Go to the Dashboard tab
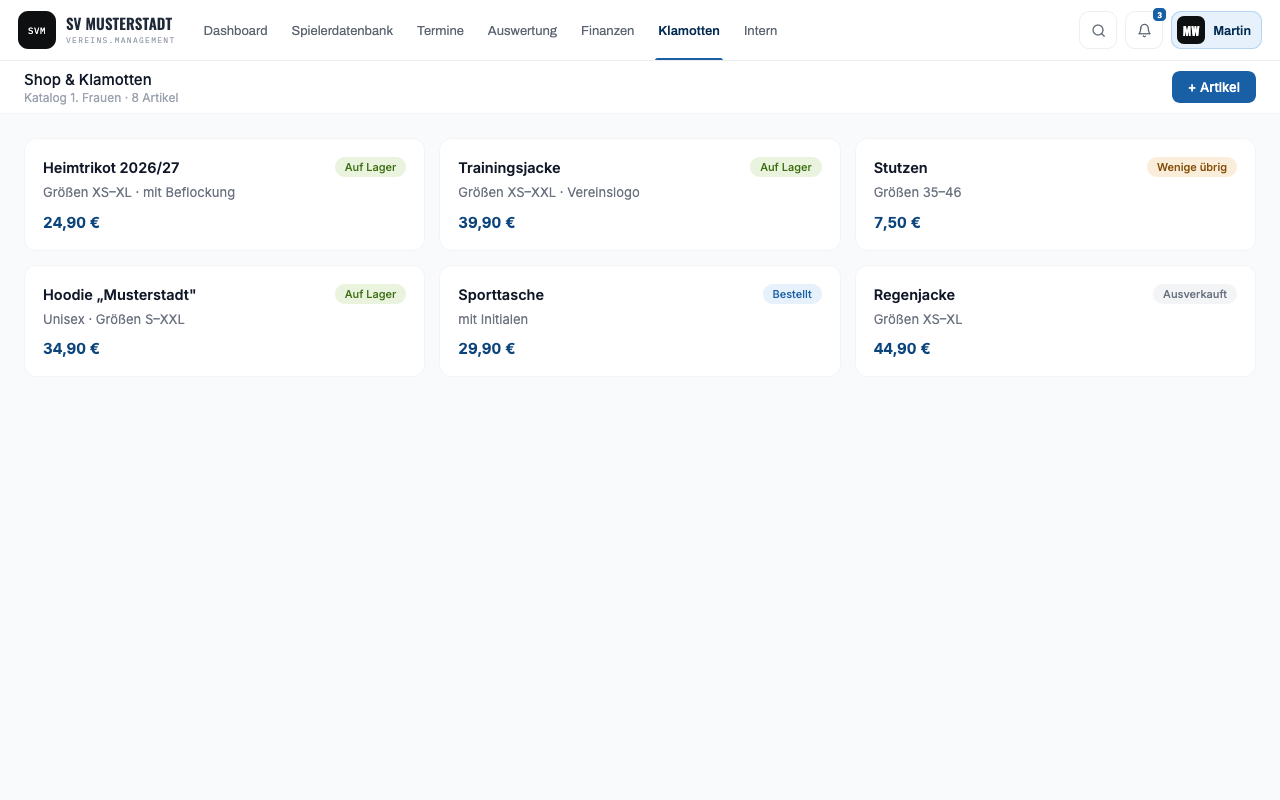This screenshot has width=1280, height=800. [235, 31]
